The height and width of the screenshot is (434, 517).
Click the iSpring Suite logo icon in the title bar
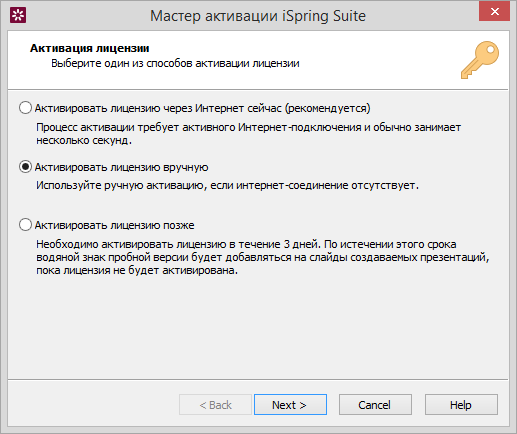click(18, 15)
